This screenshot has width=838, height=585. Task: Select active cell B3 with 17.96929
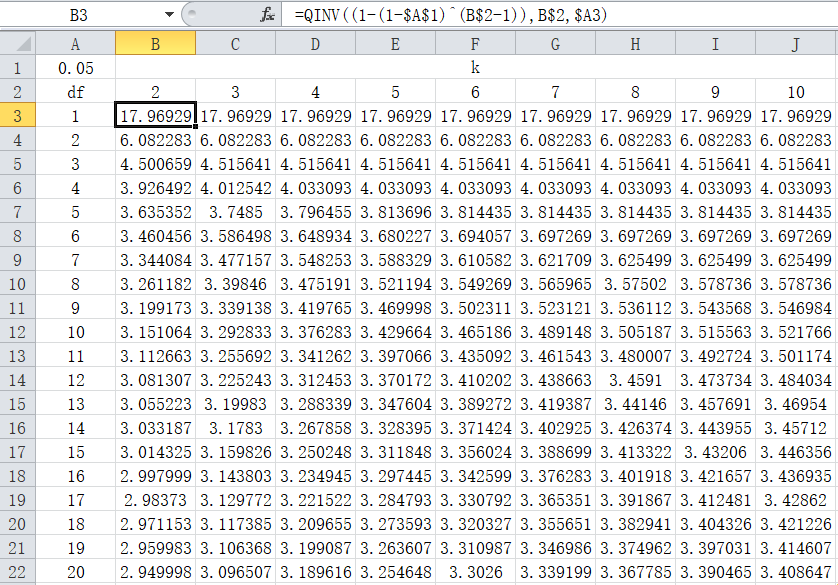(156, 115)
